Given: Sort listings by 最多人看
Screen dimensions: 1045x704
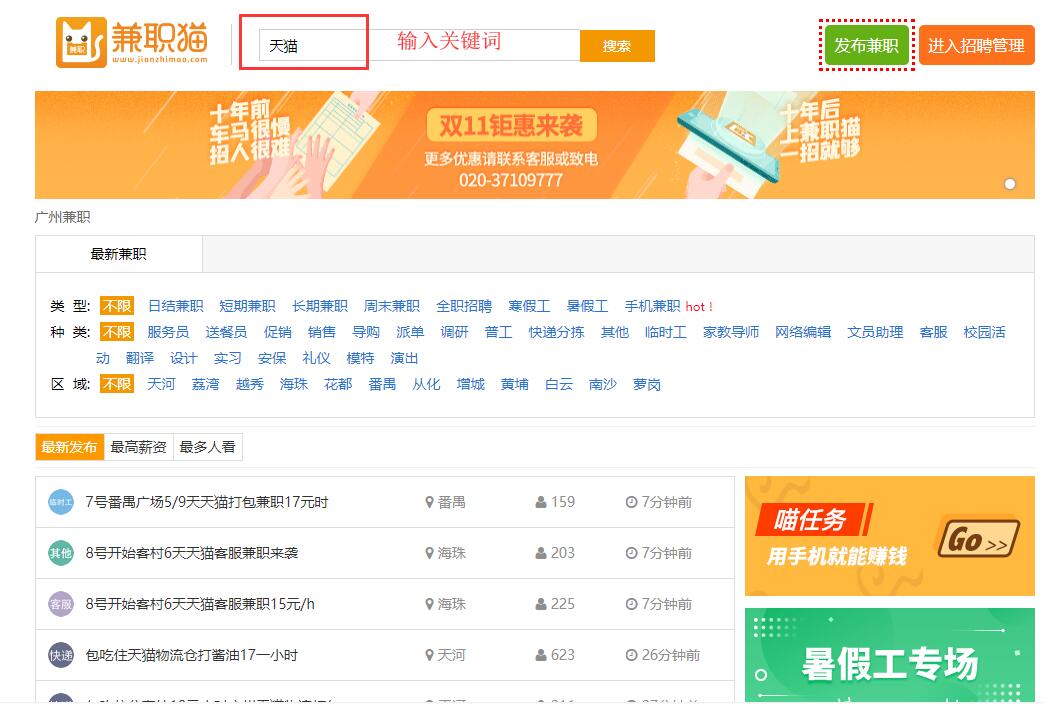Looking at the screenshot, I should click(207, 447).
